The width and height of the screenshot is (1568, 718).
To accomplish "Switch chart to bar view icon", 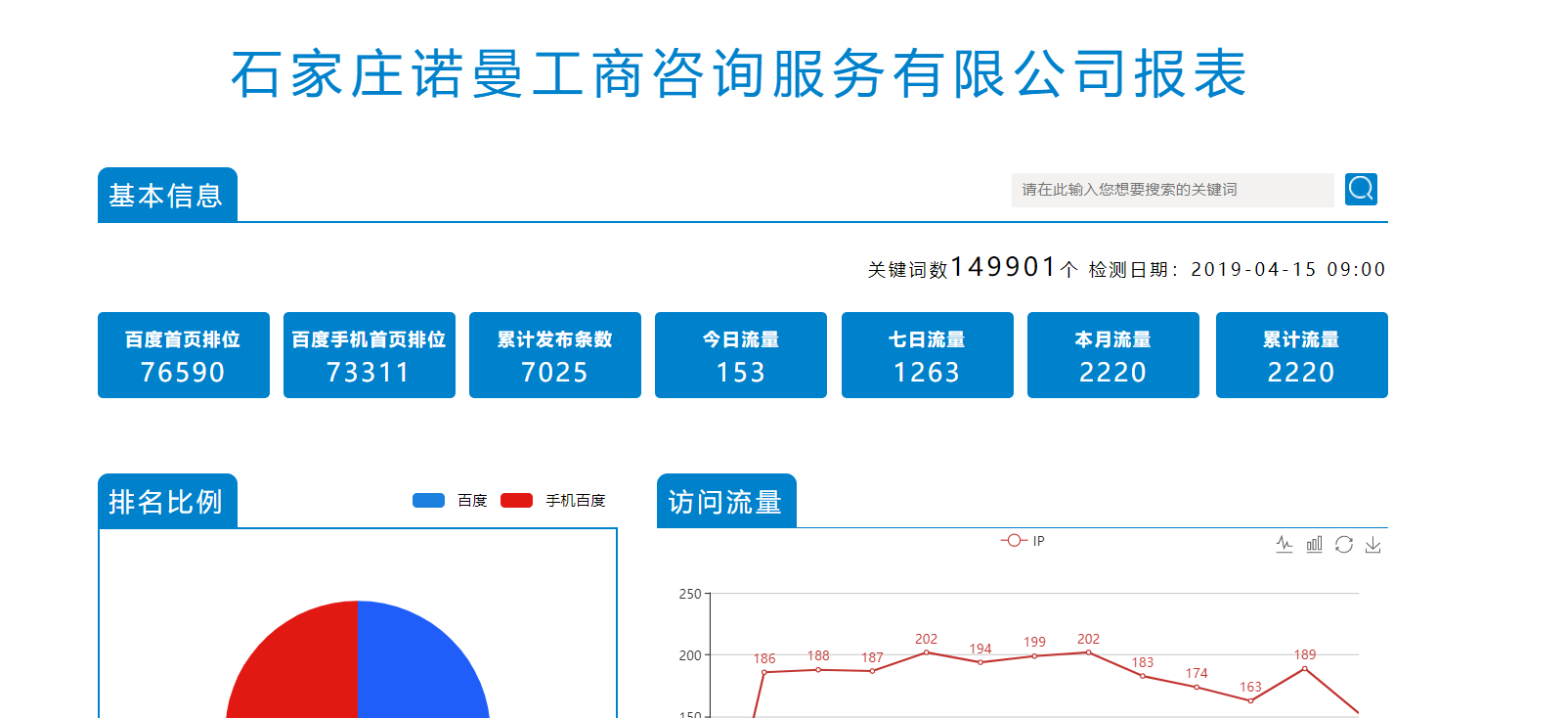I will [1314, 544].
